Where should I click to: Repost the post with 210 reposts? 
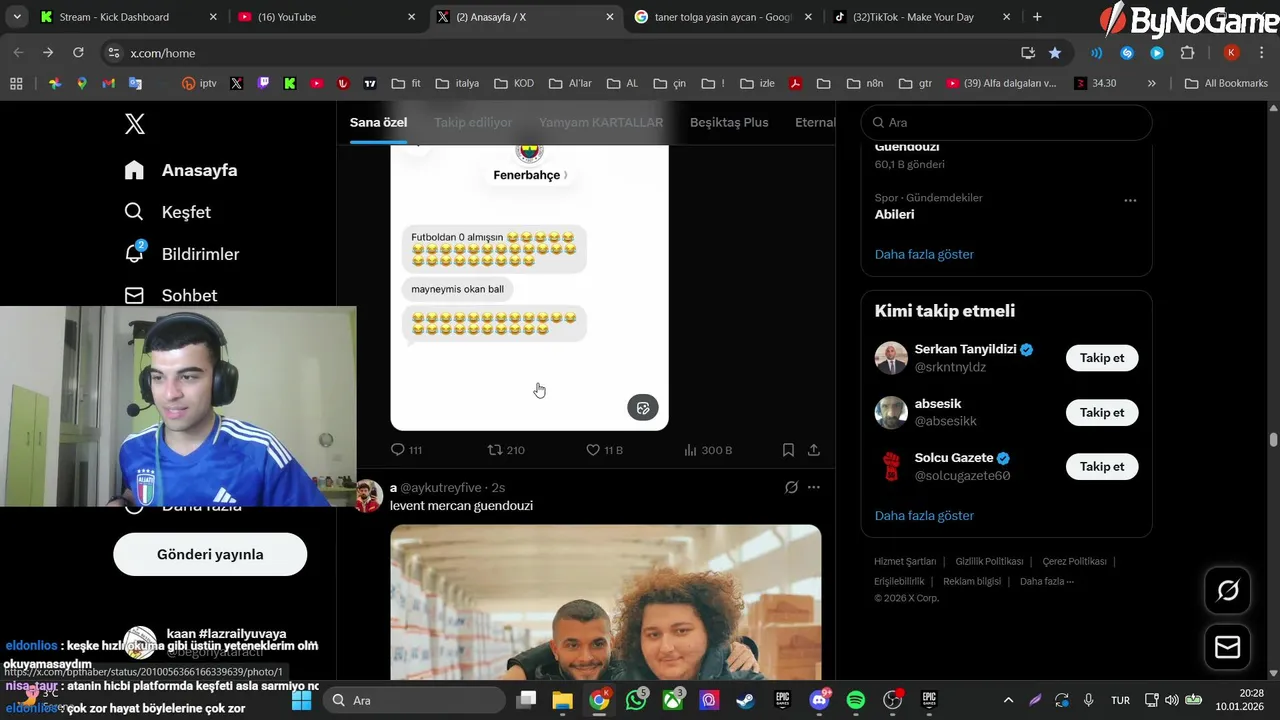tap(506, 450)
